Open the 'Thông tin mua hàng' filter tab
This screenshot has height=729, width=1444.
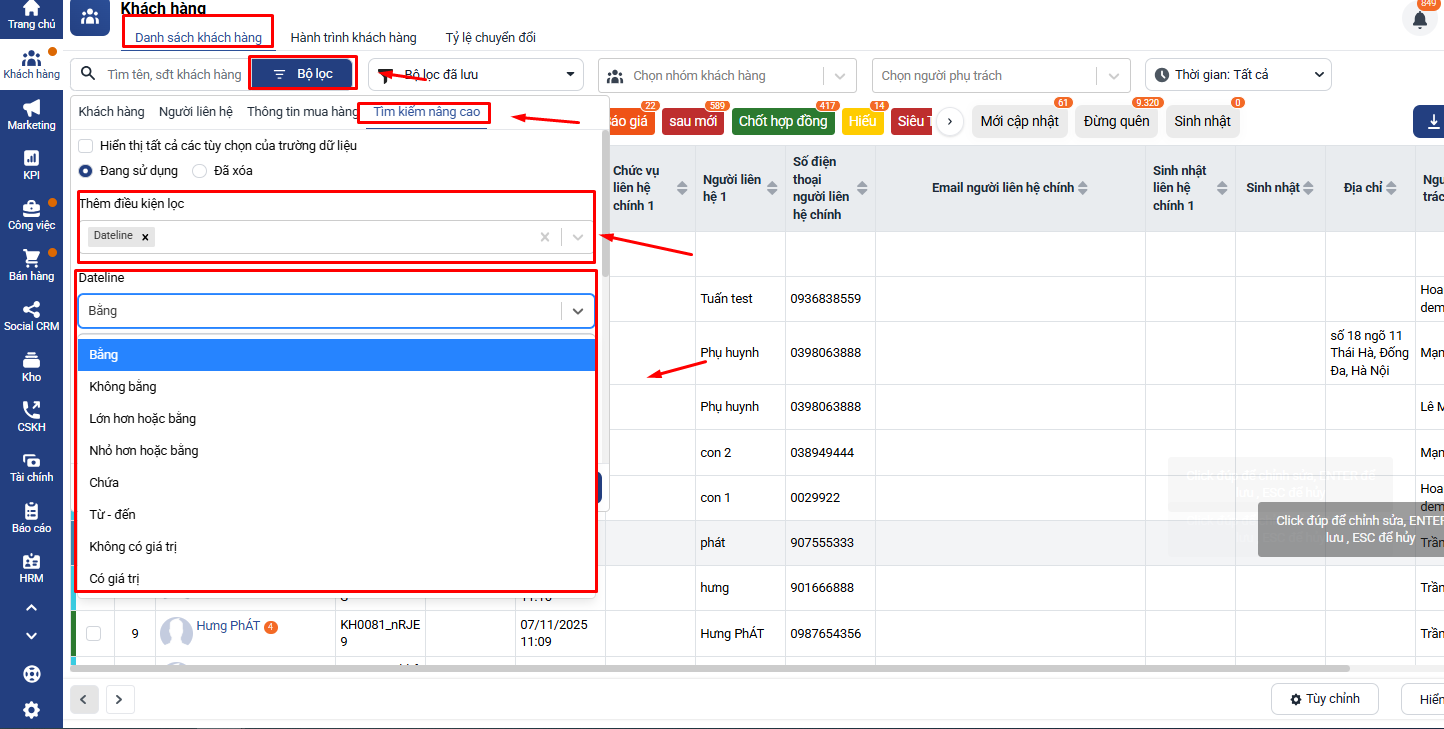click(302, 112)
